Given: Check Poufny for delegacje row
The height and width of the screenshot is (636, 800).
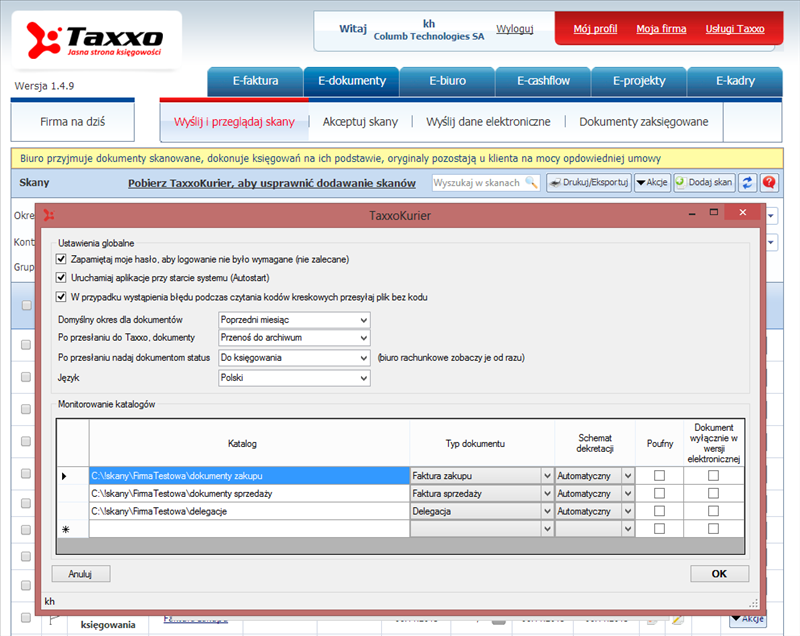Looking at the screenshot, I should (x=659, y=511).
